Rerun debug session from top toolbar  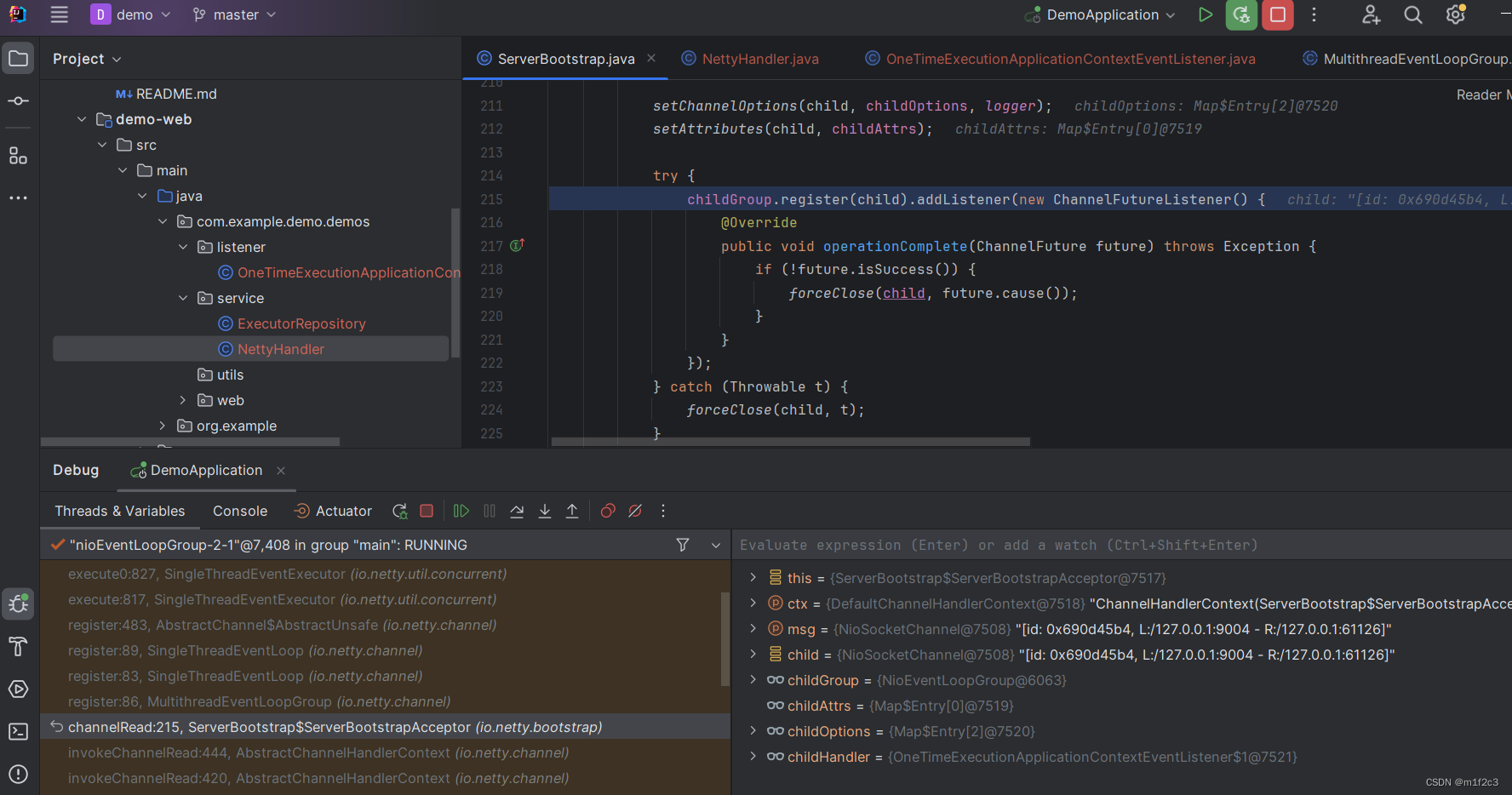1241,14
